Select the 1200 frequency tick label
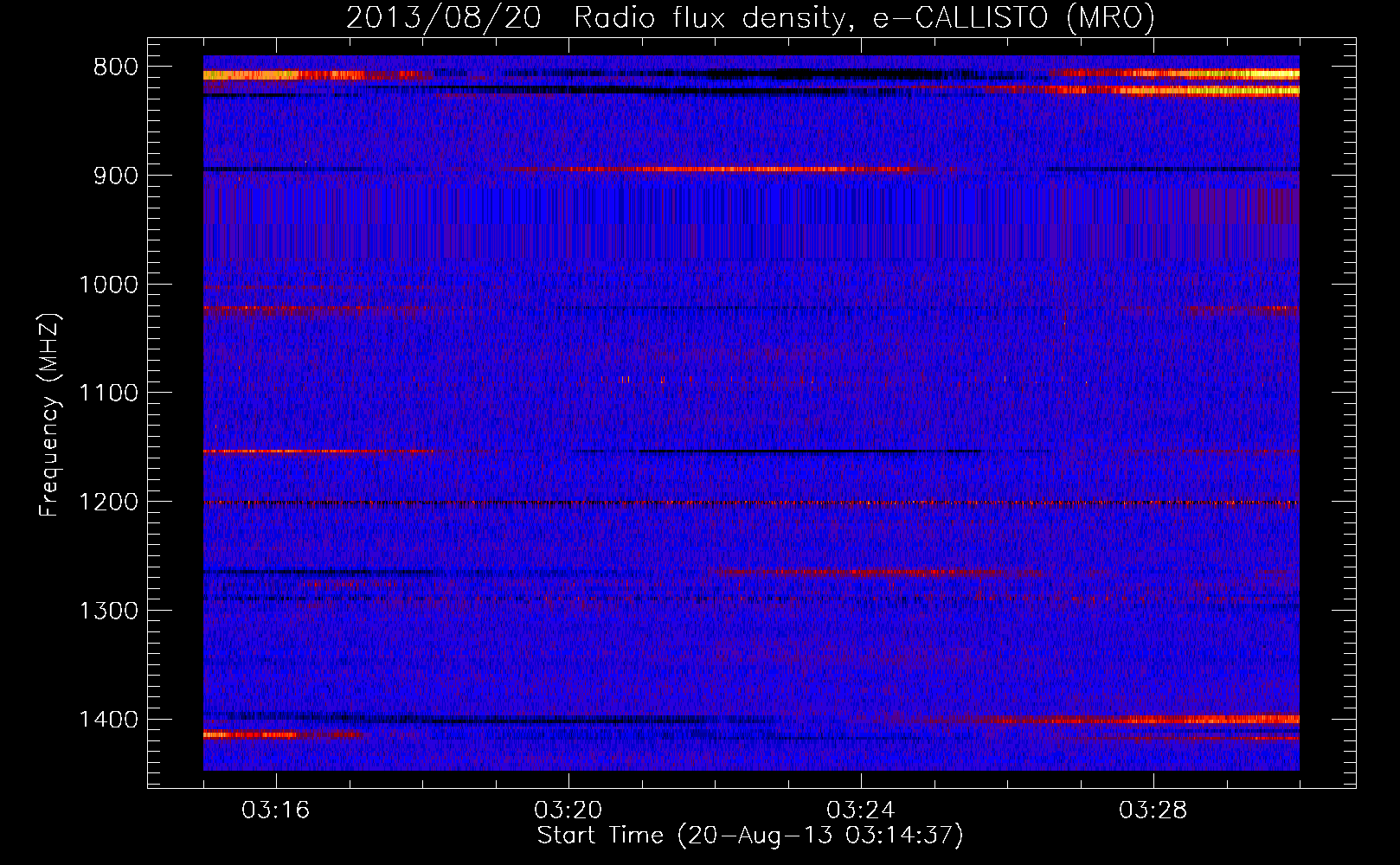 [x=108, y=502]
